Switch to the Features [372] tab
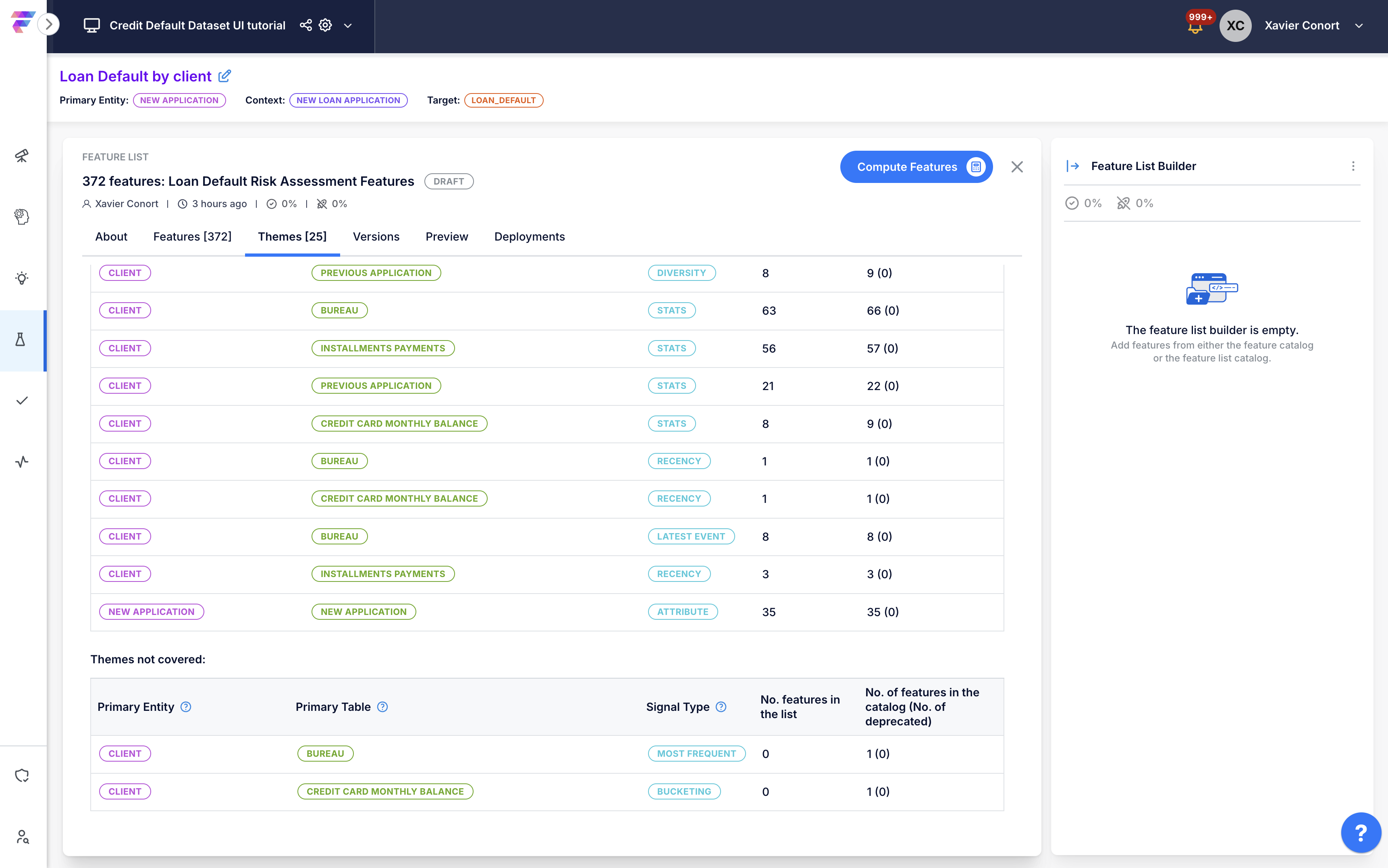Viewport: 1388px width, 868px height. coord(192,237)
